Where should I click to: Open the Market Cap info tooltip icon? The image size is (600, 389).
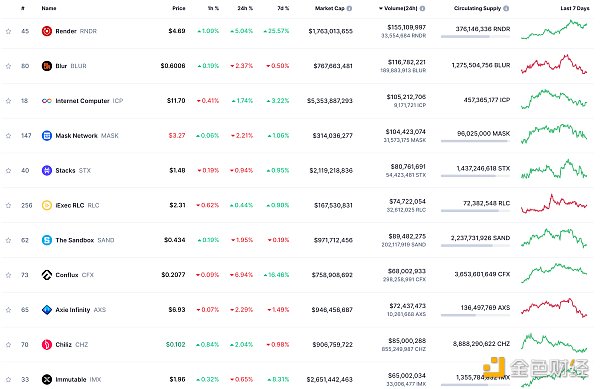(349, 8)
